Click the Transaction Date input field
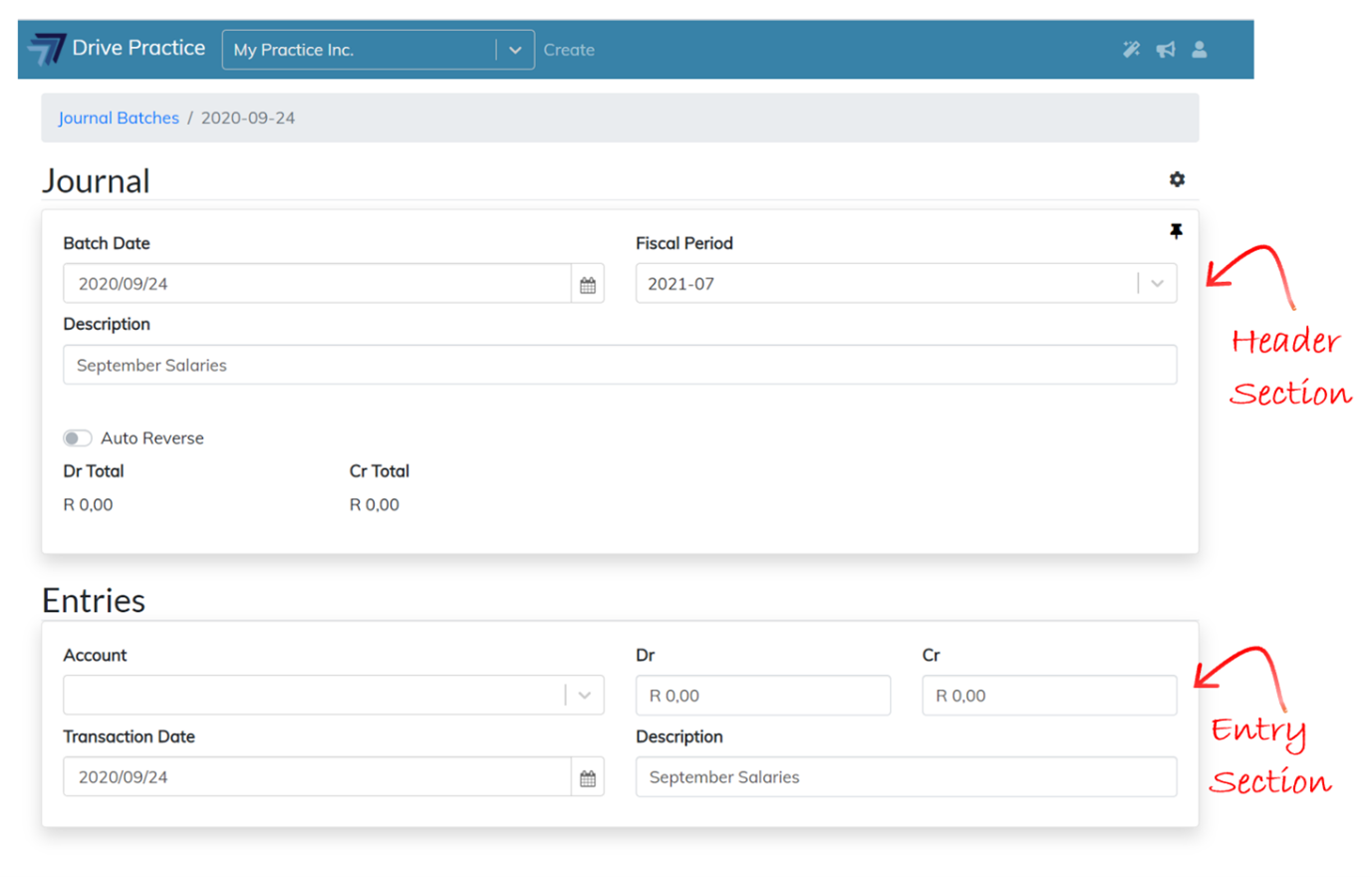 click(317, 777)
